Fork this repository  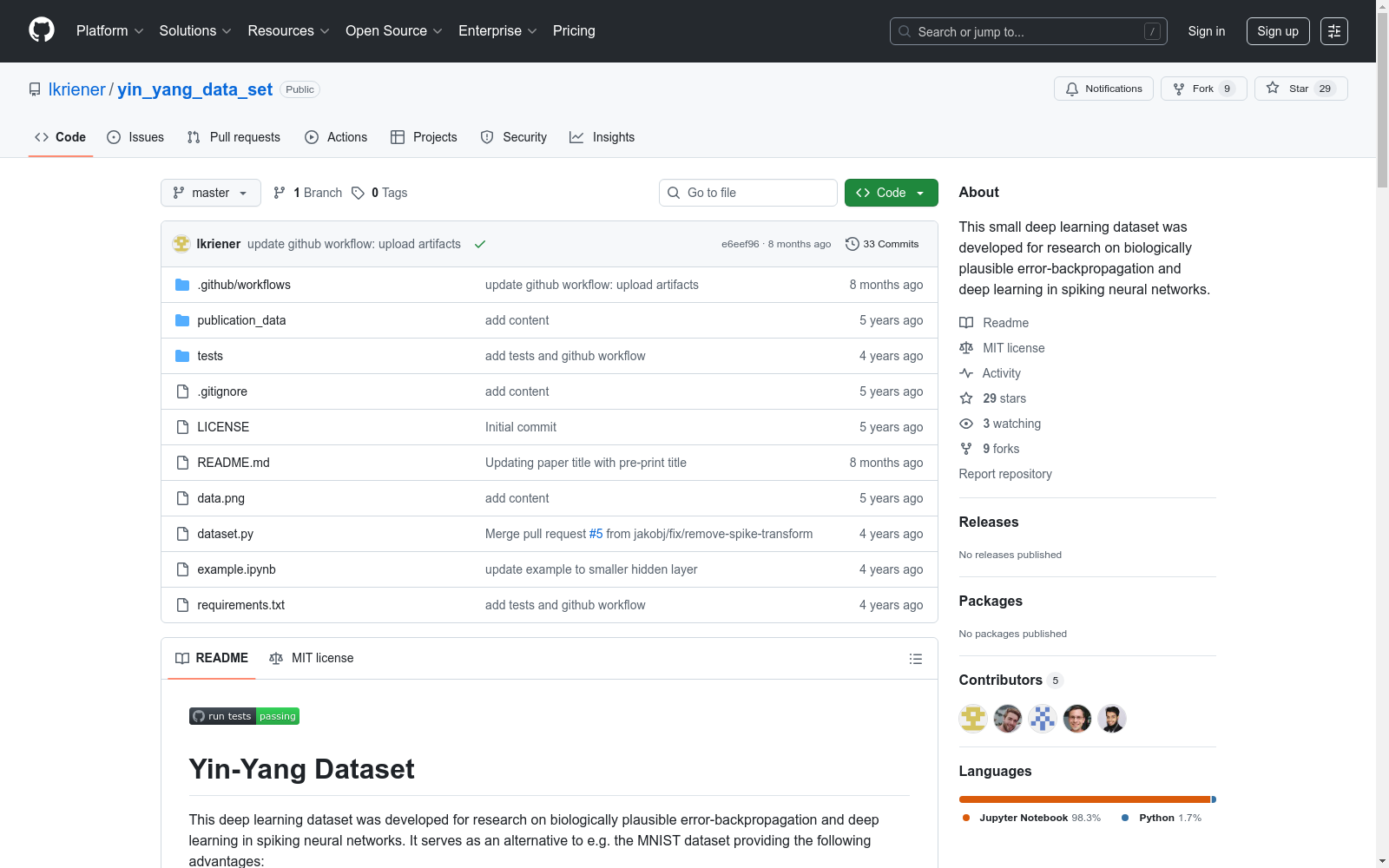(1203, 89)
